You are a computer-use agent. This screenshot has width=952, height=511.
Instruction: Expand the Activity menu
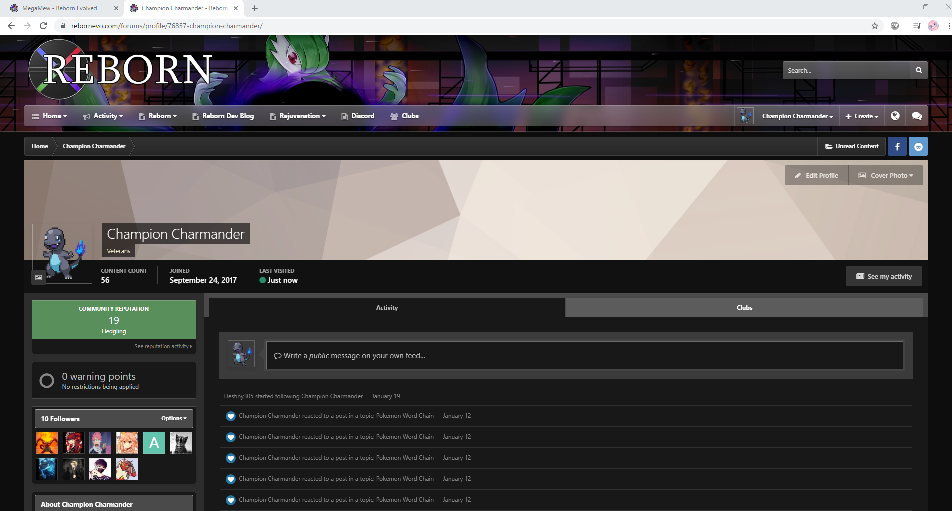[x=103, y=116]
